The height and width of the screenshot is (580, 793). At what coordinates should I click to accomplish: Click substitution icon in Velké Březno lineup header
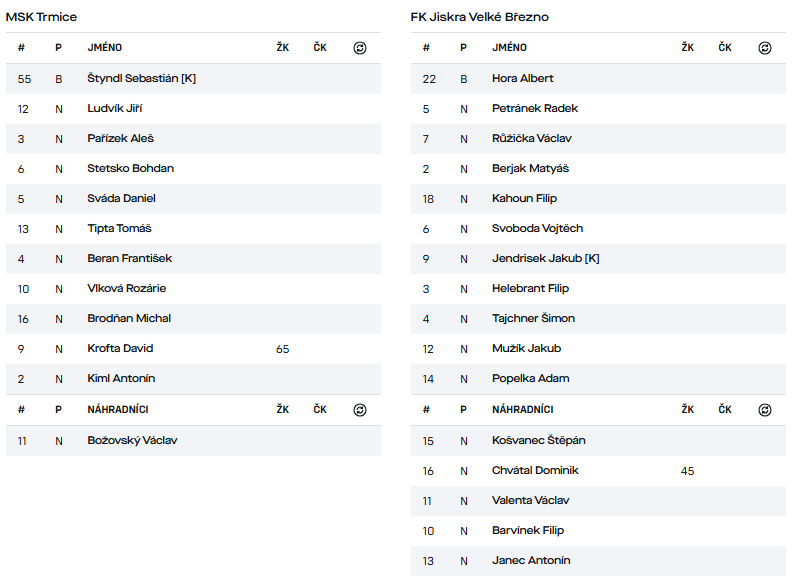765,48
